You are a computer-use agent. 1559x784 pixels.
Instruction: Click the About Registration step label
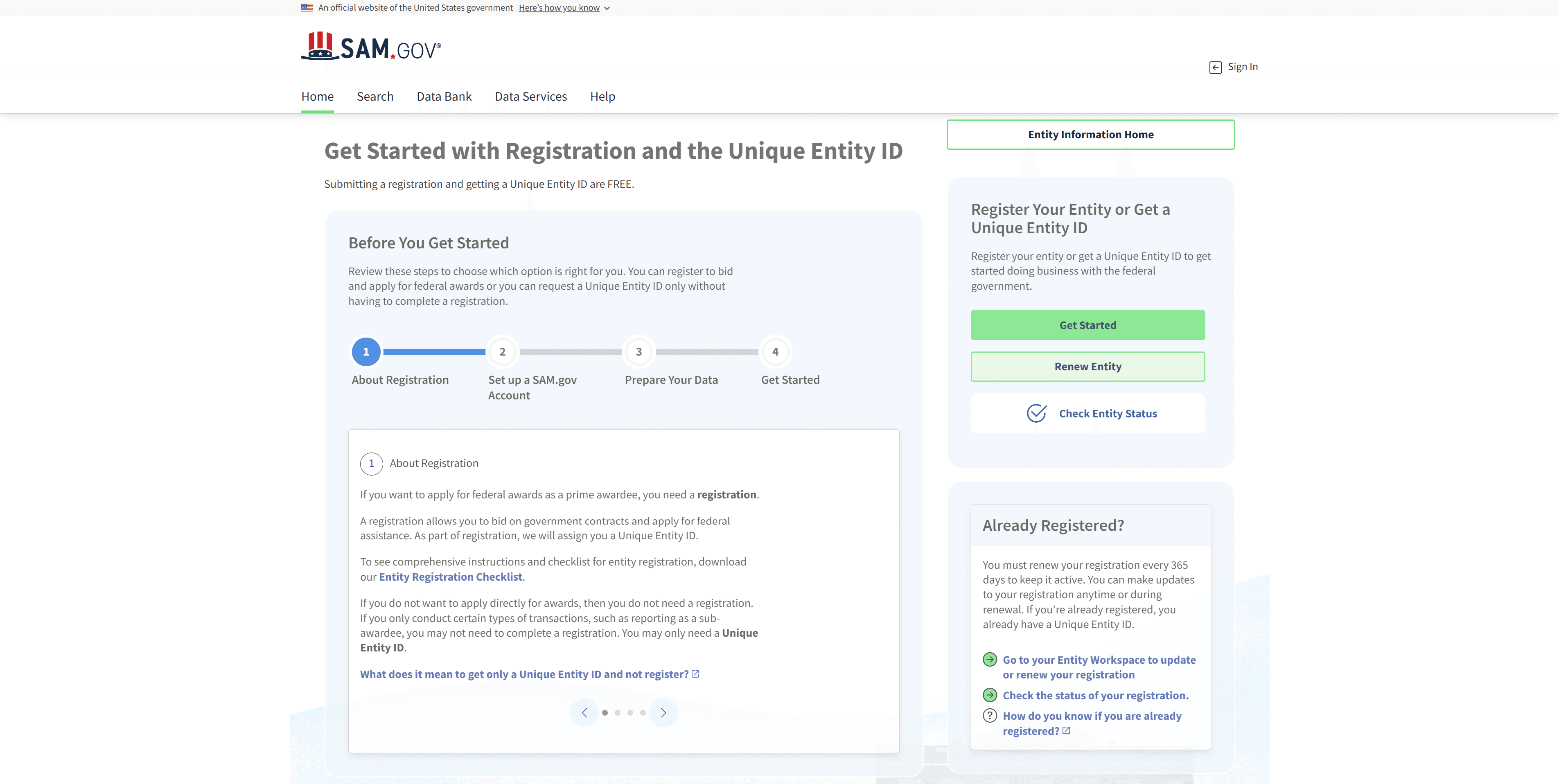tap(400, 380)
